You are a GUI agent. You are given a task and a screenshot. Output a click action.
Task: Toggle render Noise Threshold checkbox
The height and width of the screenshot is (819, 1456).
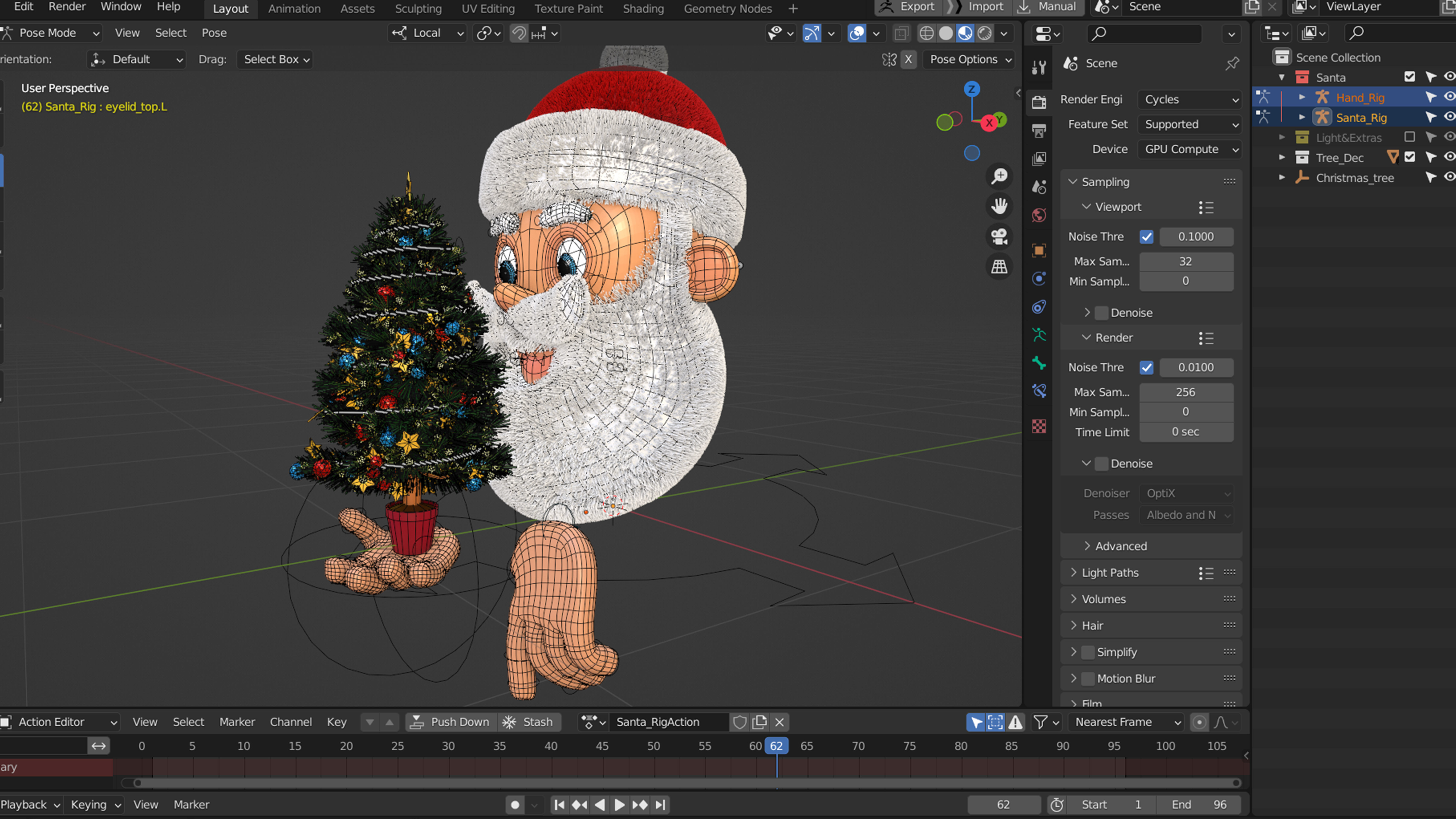click(x=1146, y=367)
